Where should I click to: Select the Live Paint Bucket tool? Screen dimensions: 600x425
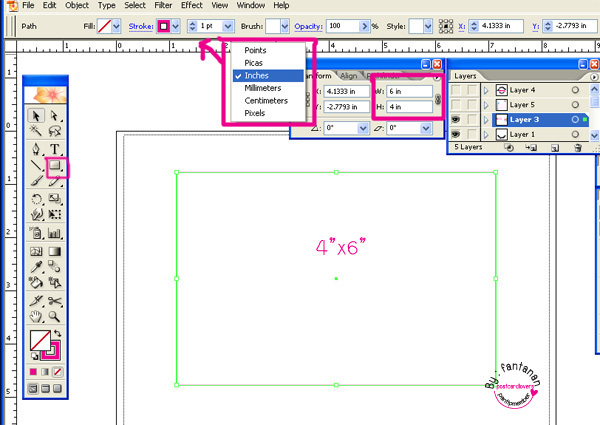click(x=36, y=282)
